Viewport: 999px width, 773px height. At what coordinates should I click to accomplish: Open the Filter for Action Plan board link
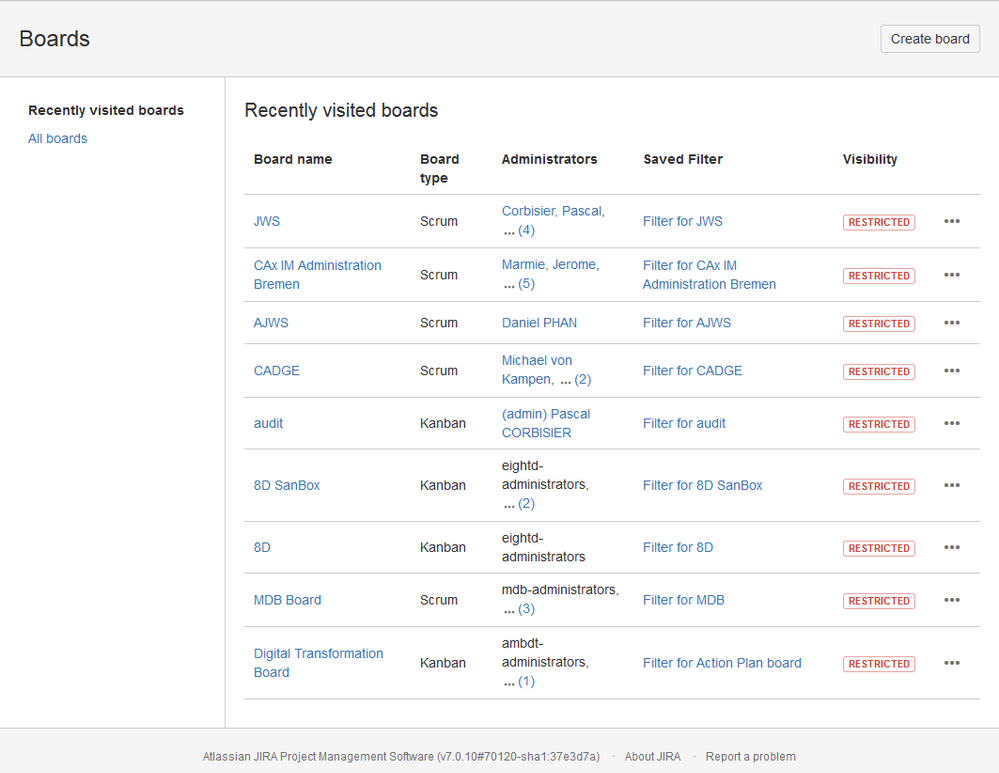(x=722, y=663)
